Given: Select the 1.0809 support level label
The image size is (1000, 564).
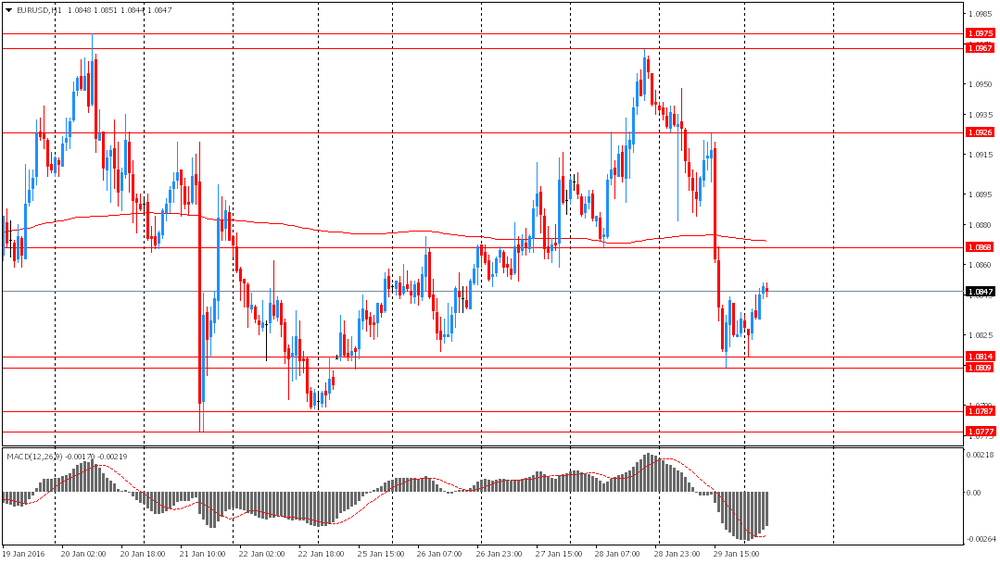Looking at the screenshot, I should pos(980,368).
